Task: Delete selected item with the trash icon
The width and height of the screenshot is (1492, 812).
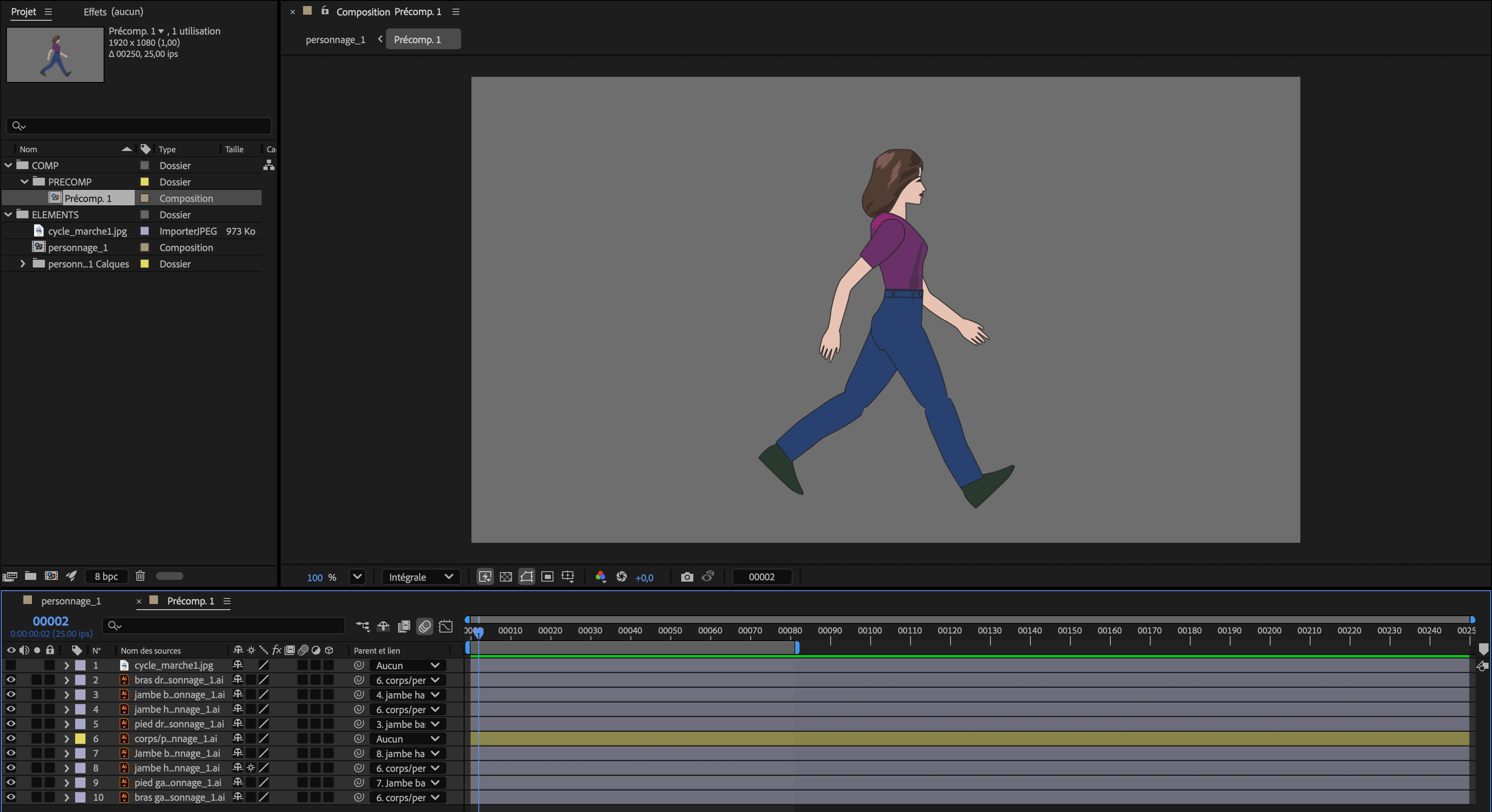Action: tap(140, 576)
